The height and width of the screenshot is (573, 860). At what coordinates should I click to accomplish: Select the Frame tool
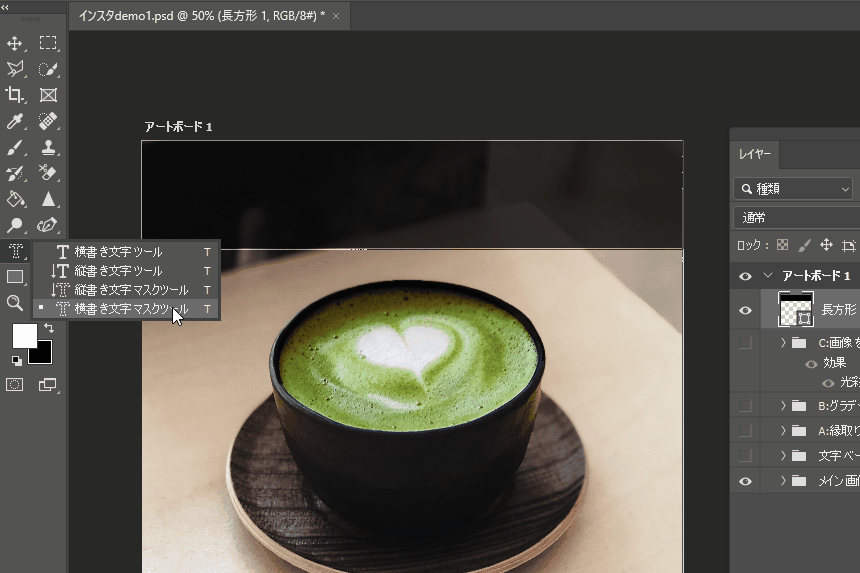[48, 95]
